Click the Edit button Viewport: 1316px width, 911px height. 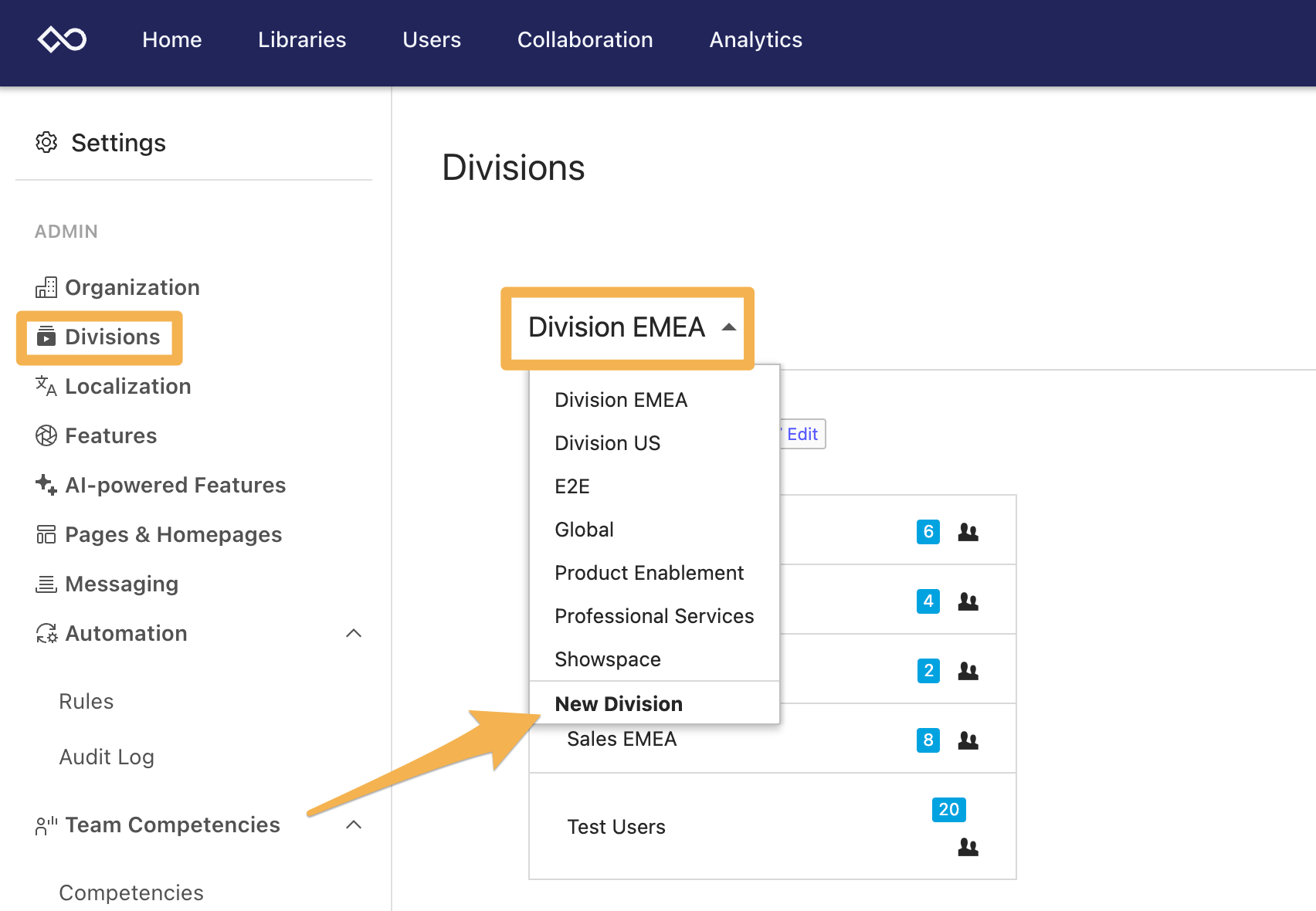pos(802,434)
